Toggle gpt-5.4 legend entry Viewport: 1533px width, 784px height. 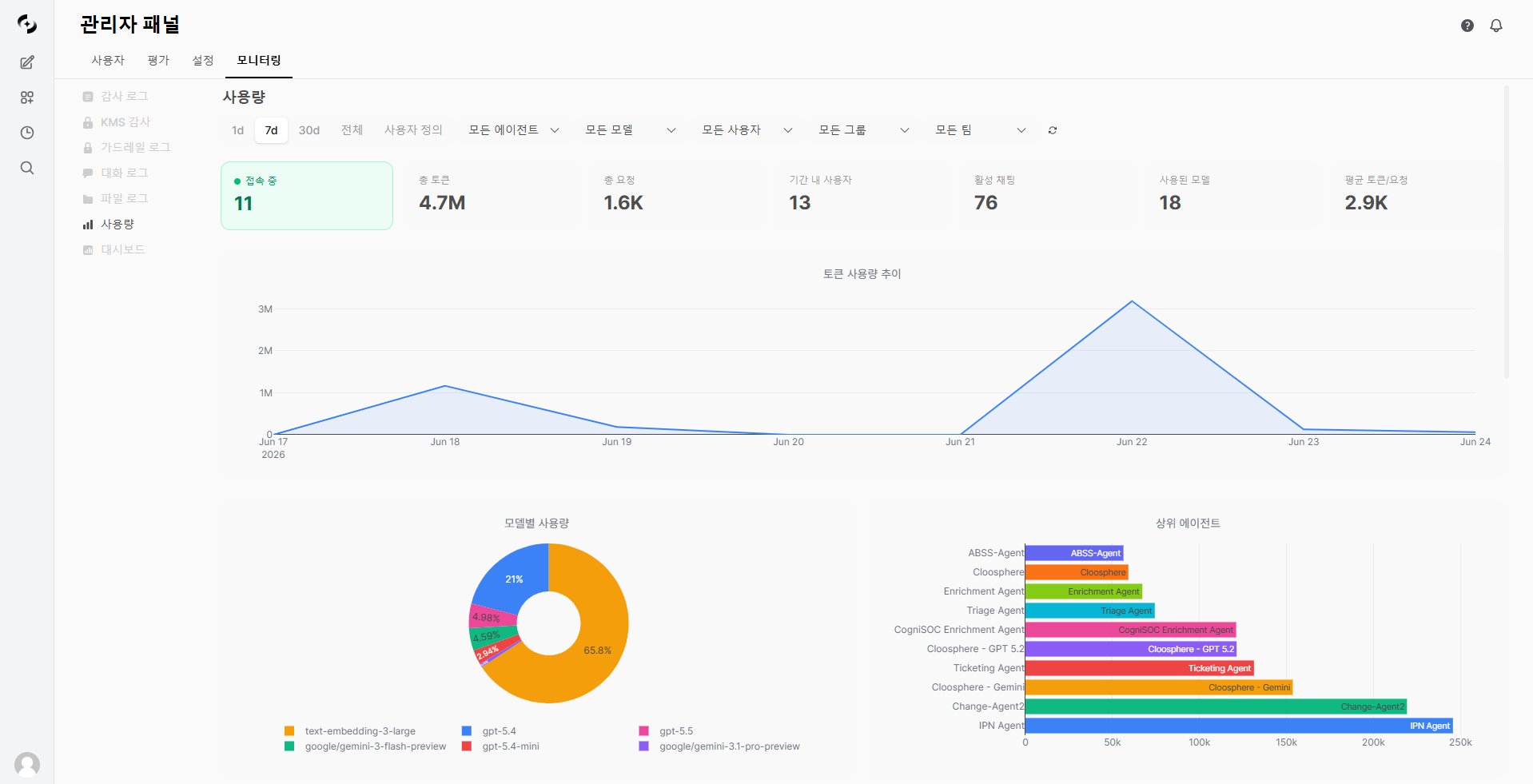pos(489,731)
